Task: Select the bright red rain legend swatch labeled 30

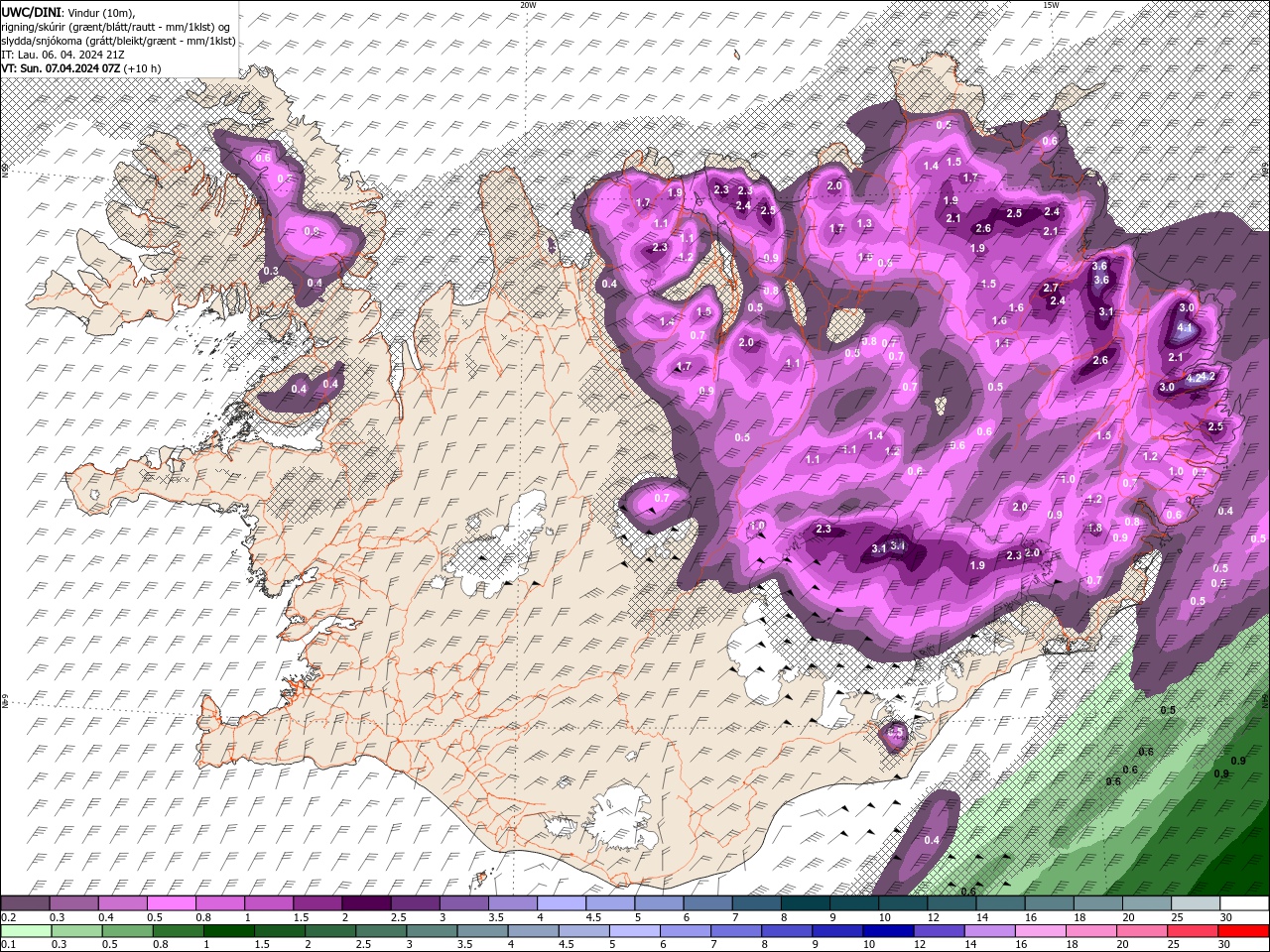Action: click(x=1243, y=931)
